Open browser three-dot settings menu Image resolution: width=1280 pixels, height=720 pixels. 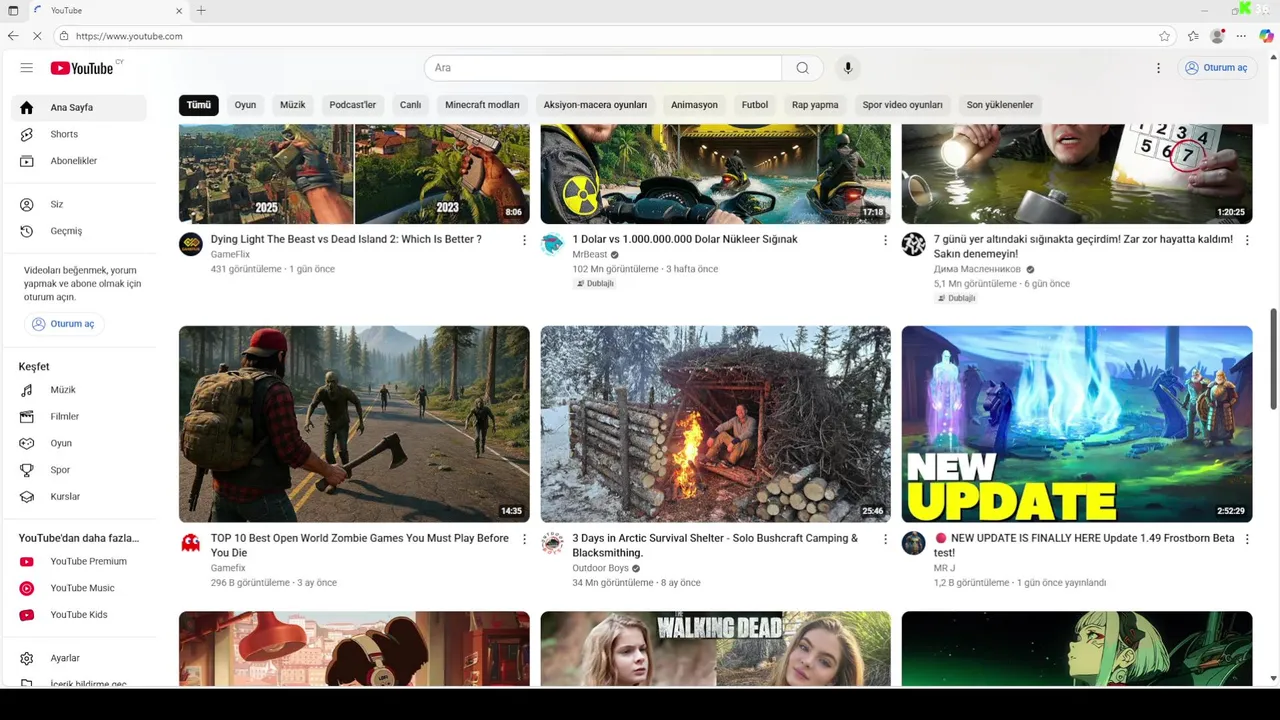click(x=1241, y=36)
